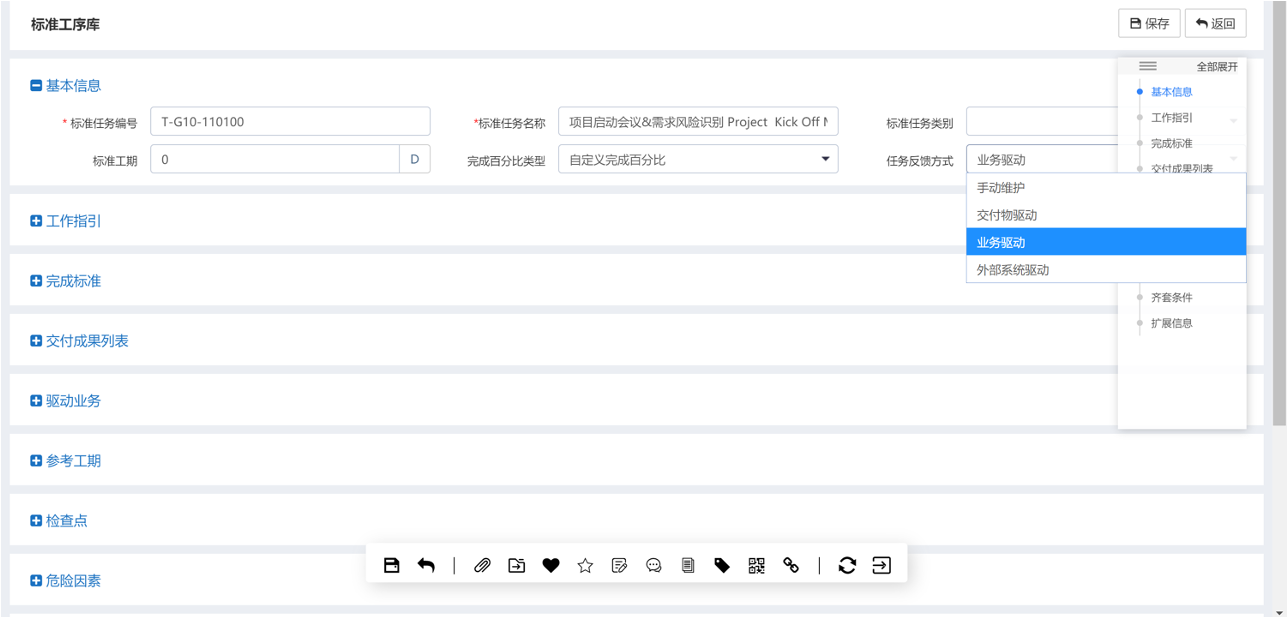Jump to 扩展信息 in side navigation
Viewport: 1288px width, 618px height.
point(1171,323)
